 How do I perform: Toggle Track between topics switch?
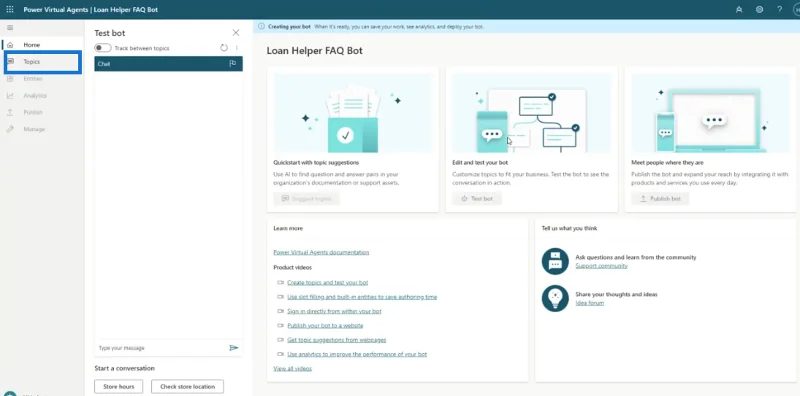point(103,48)
